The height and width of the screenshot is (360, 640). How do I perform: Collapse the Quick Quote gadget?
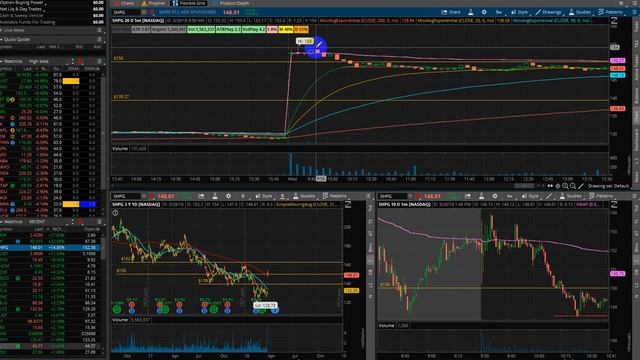point(2,39)
